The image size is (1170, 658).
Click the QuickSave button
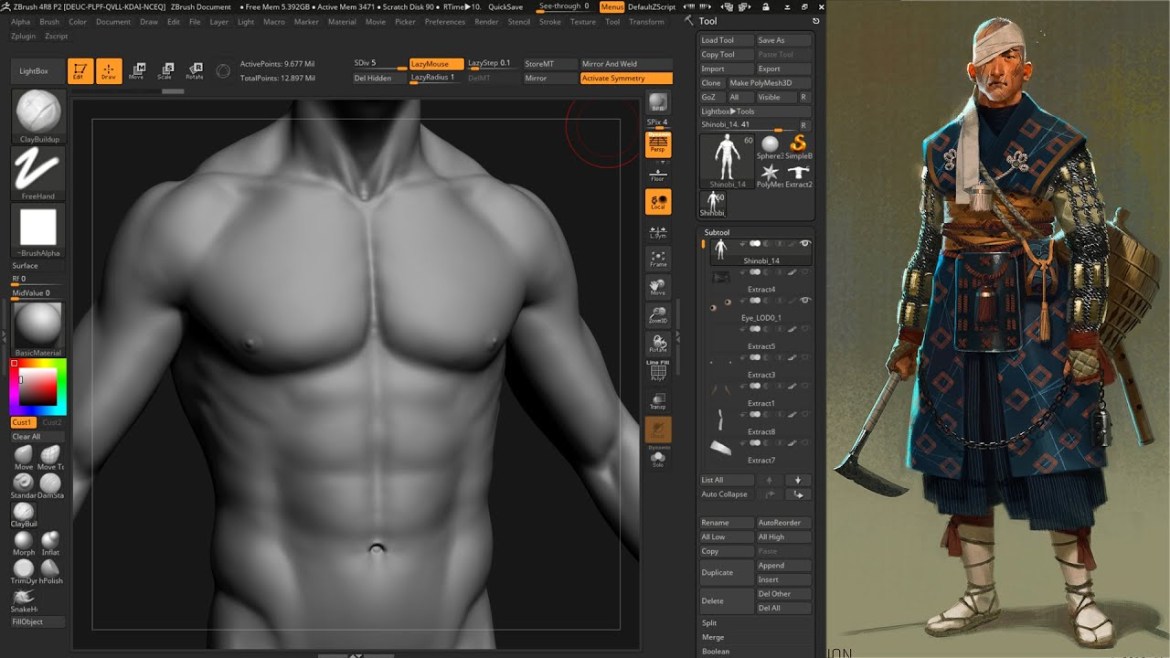click(x=505, y=7)
